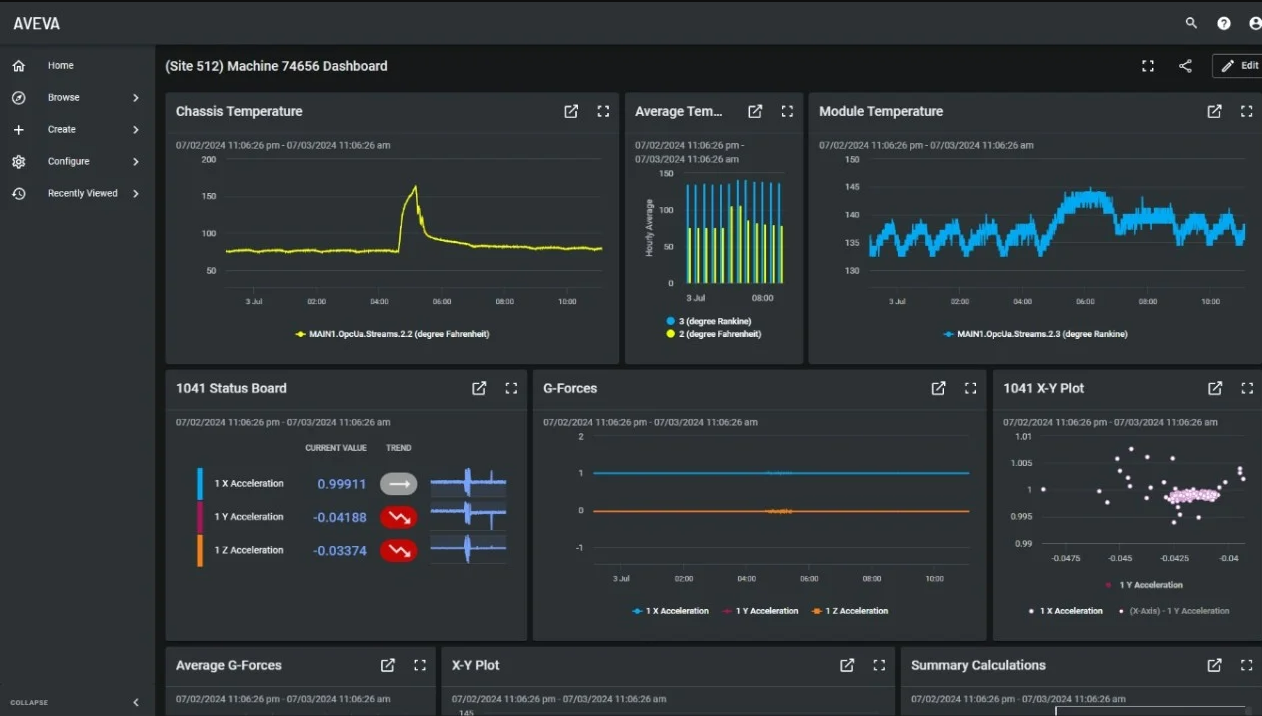Go to Home in the sidebar

(60, 66)
